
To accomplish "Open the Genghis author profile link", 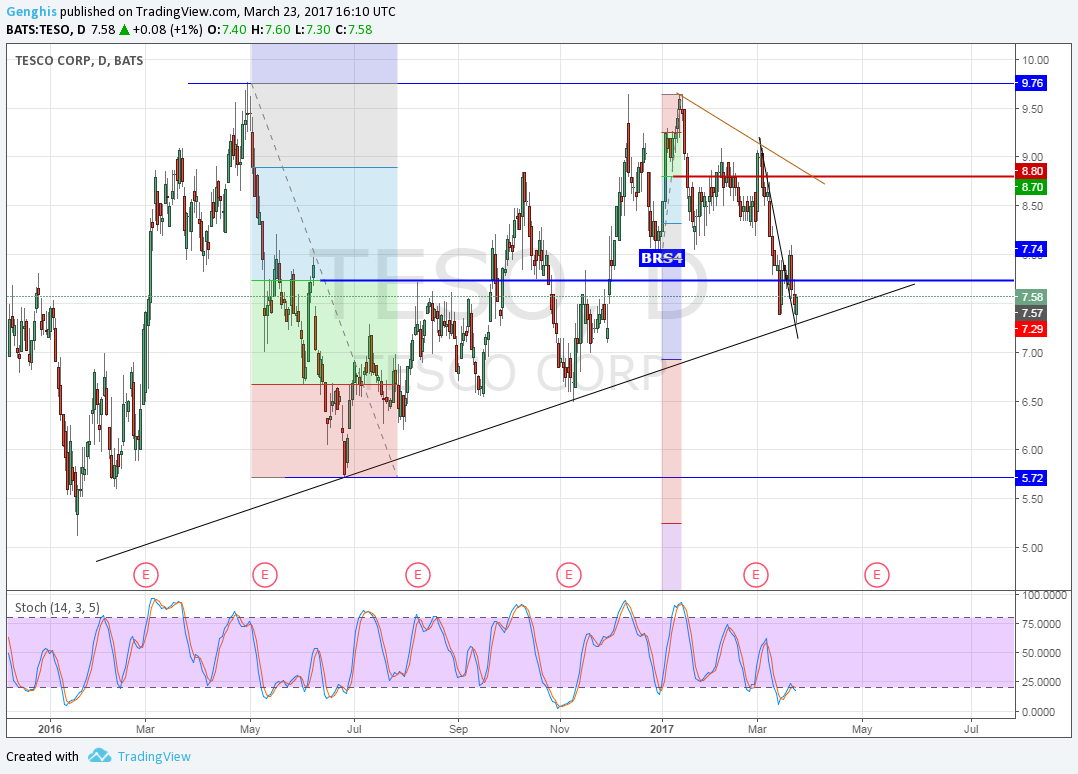I will pos(31,12).
